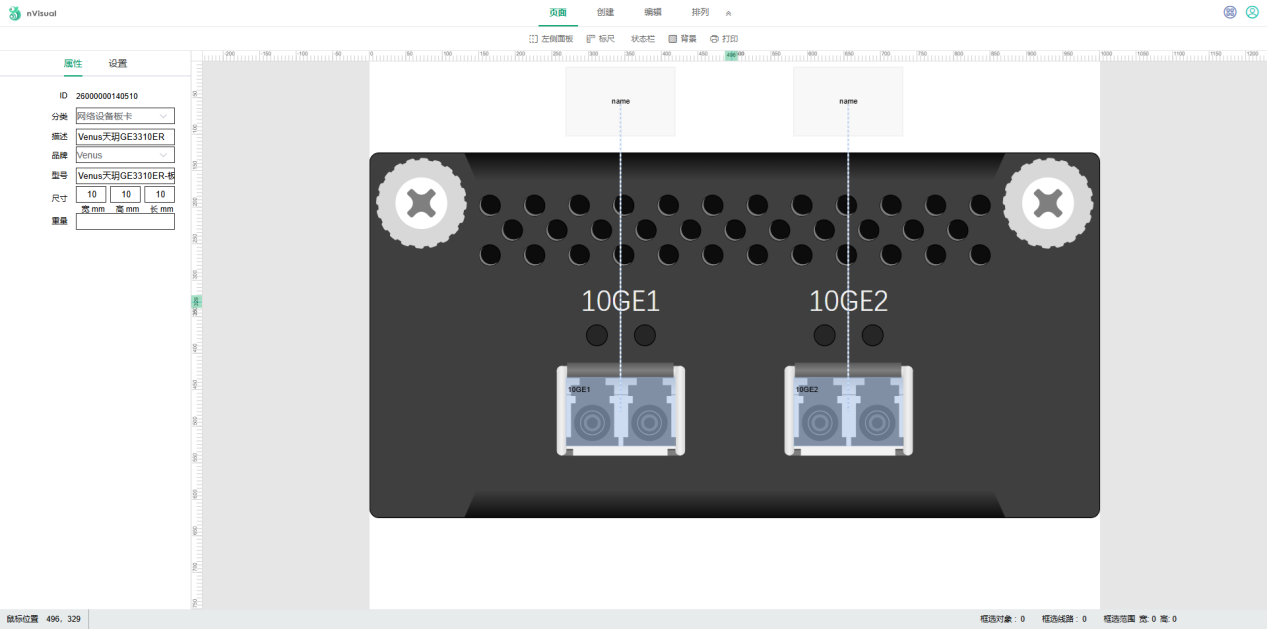Click the 高 mm height field
The width and height of the screenshot is (1267, 629).
pyautogui.click(x=125, y=195)
